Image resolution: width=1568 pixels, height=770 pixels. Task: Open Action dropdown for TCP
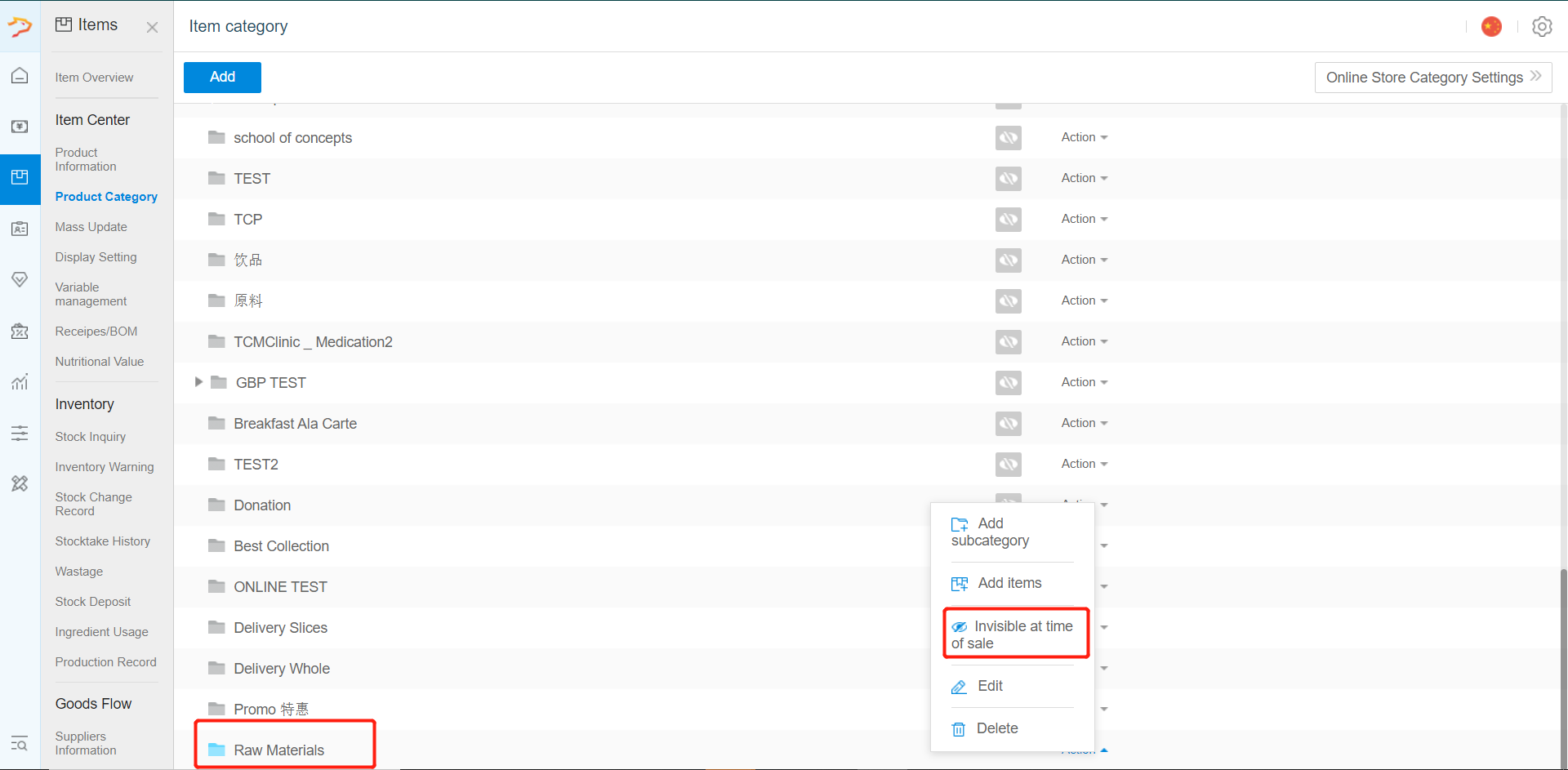[1084, 219]
